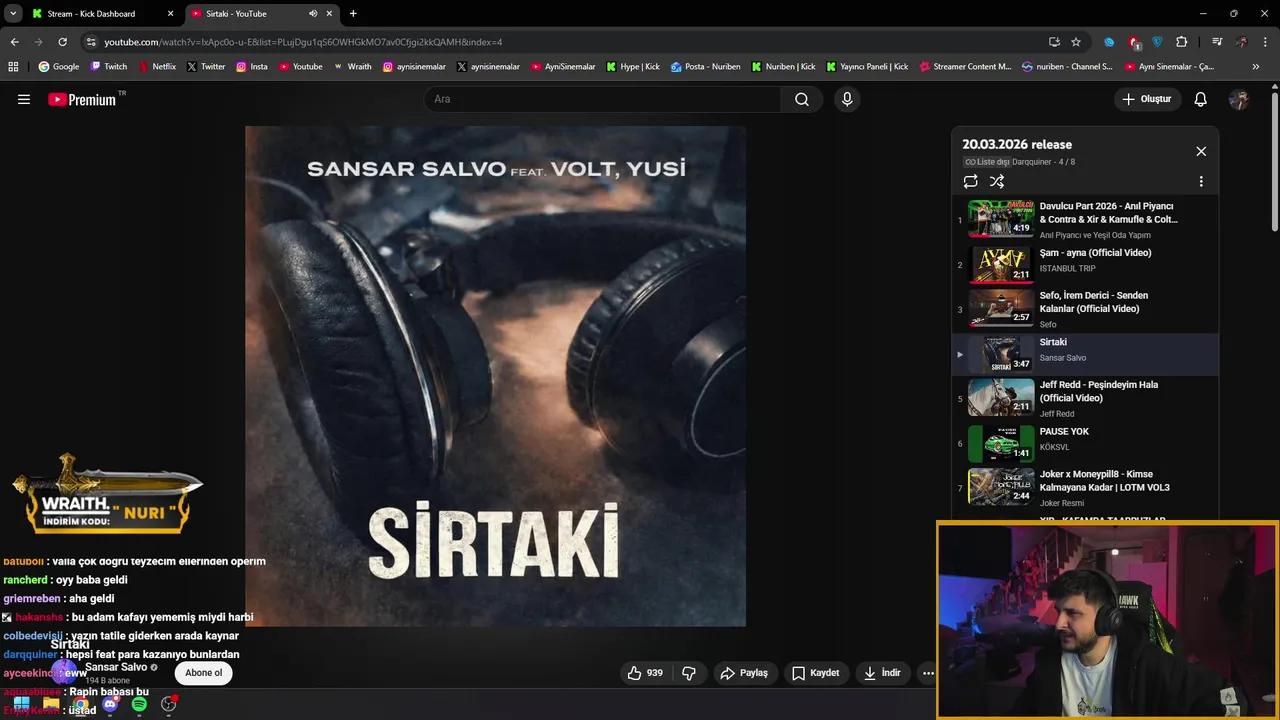Image resolution: width=1280 pixels, height=720 pixels.
Task: Open Chrome media controls icon
Action: click(1217, 42)
